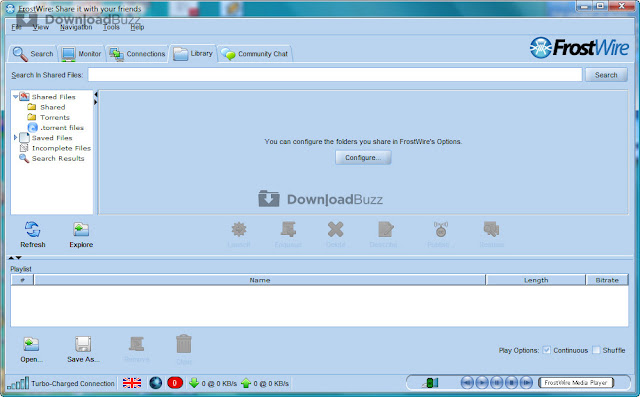640x397 pixels.
Task: Click the greyed playlist Remove icon
Action: (136, 344)
